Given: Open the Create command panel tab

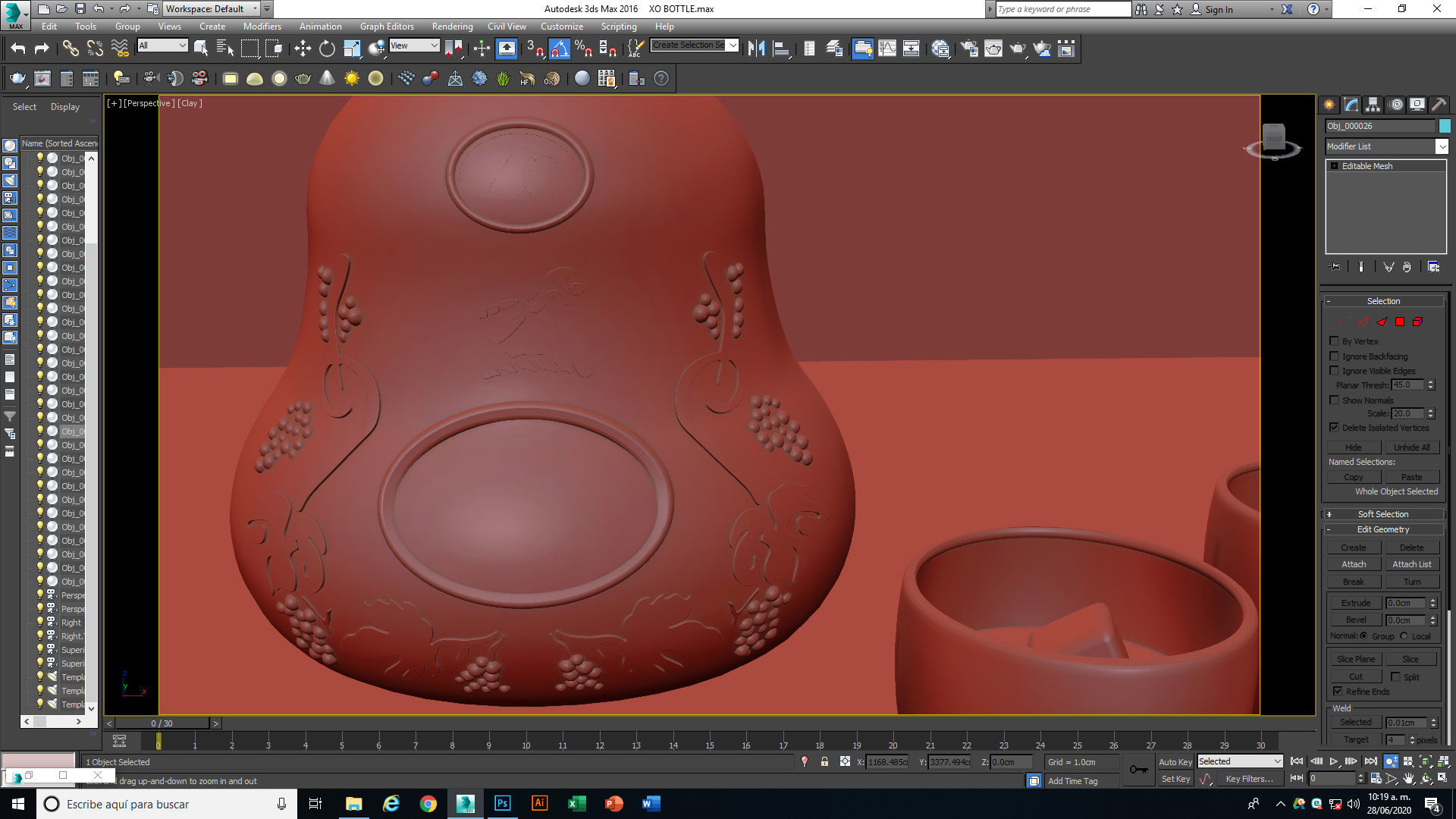Looking at the screenshot, I should click(x=1329, y=105).
